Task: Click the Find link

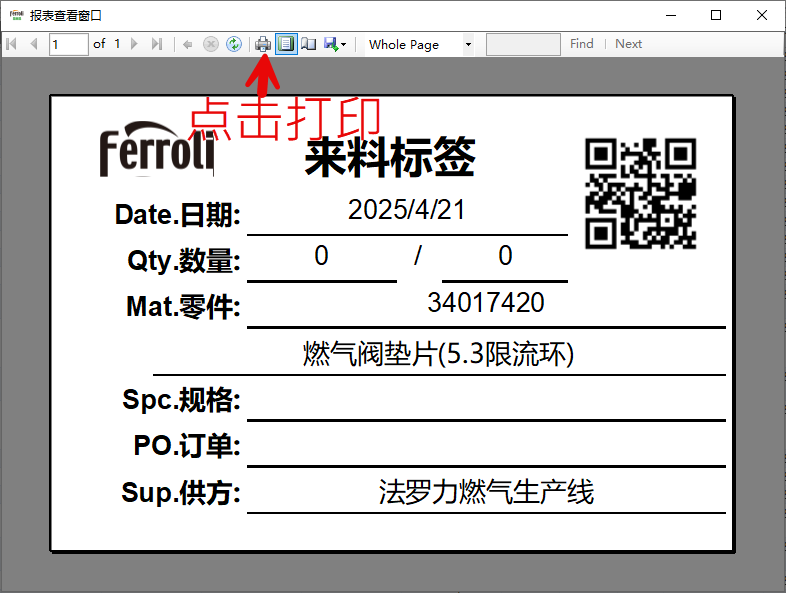Action: (x=581, y=44)
